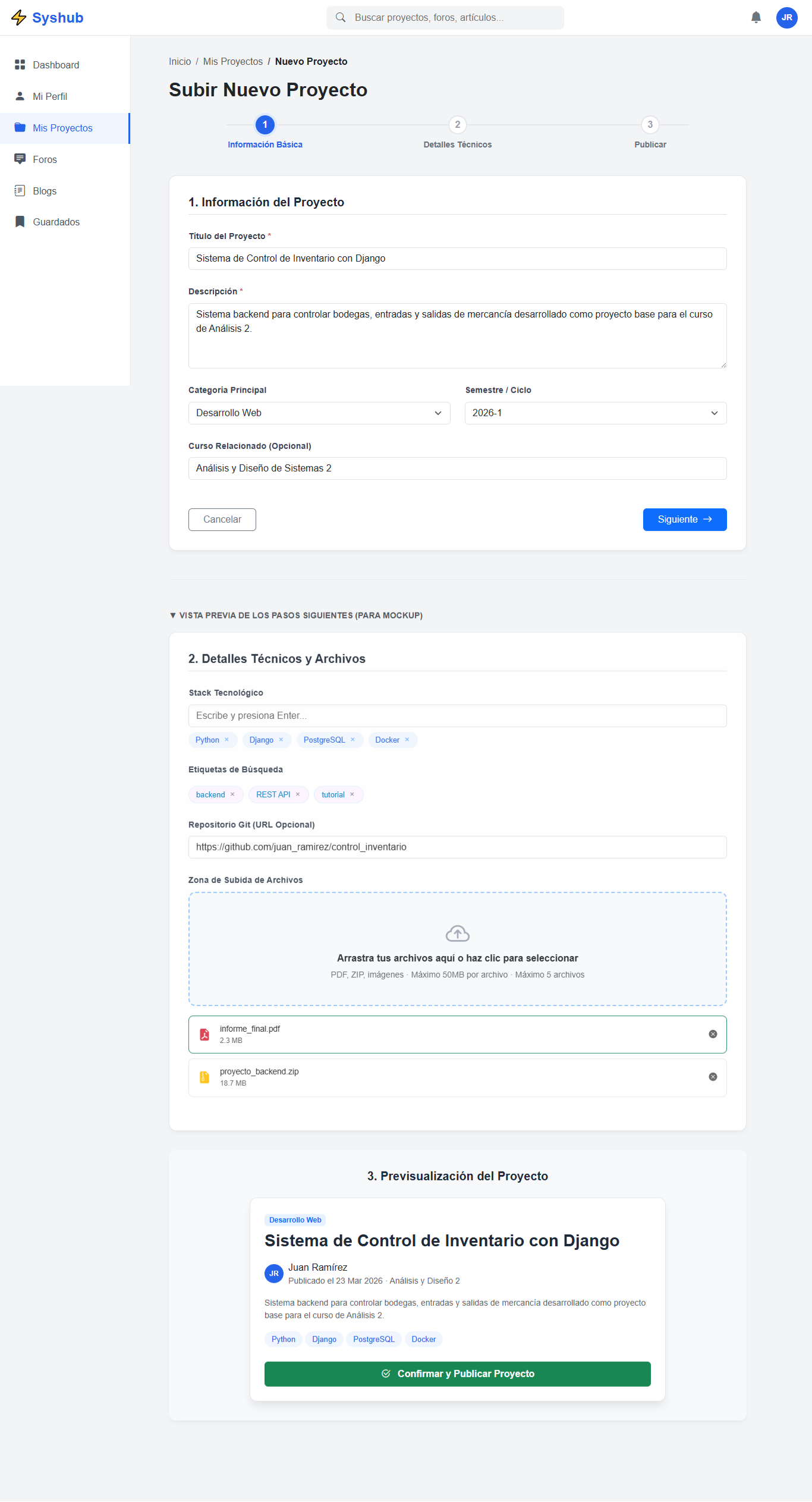Screen dimensions: 812x1502
Task: Click the file upload drop zone
Action: 458,949
